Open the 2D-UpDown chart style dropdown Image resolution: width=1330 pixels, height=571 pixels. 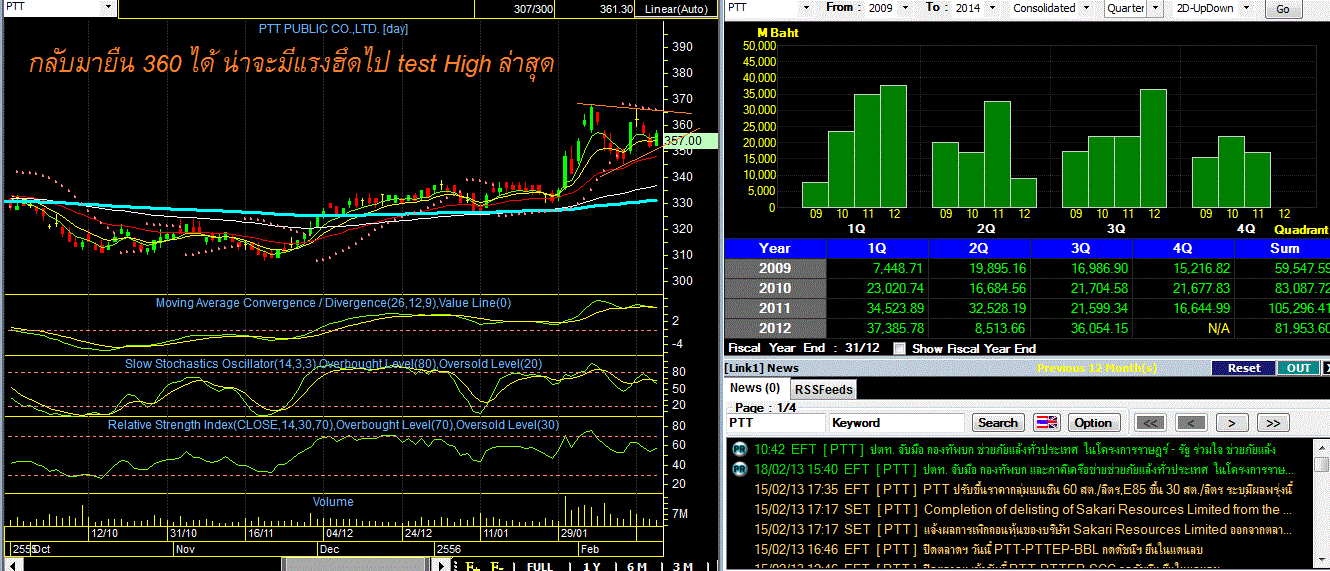point(1249,8)
